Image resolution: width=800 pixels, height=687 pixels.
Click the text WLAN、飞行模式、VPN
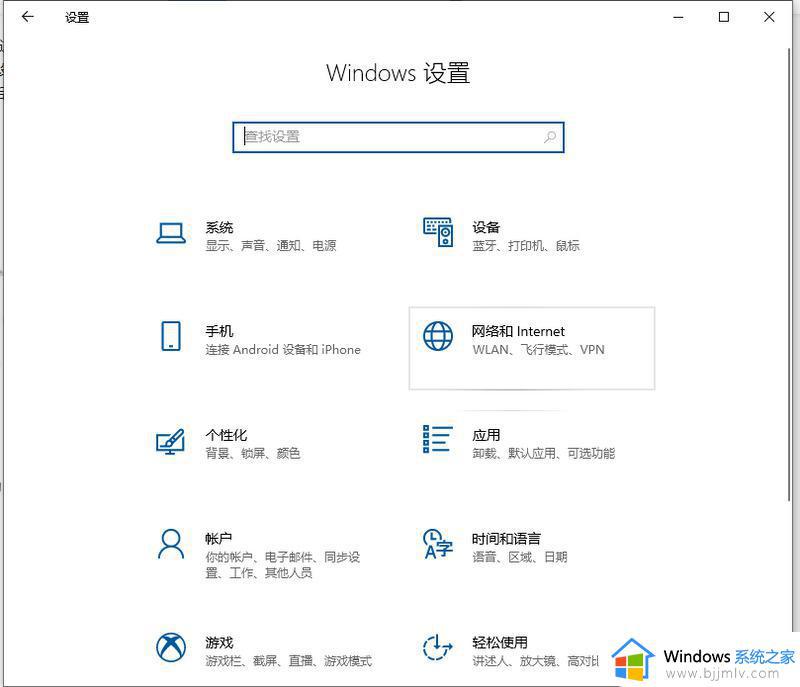point(538,349)
